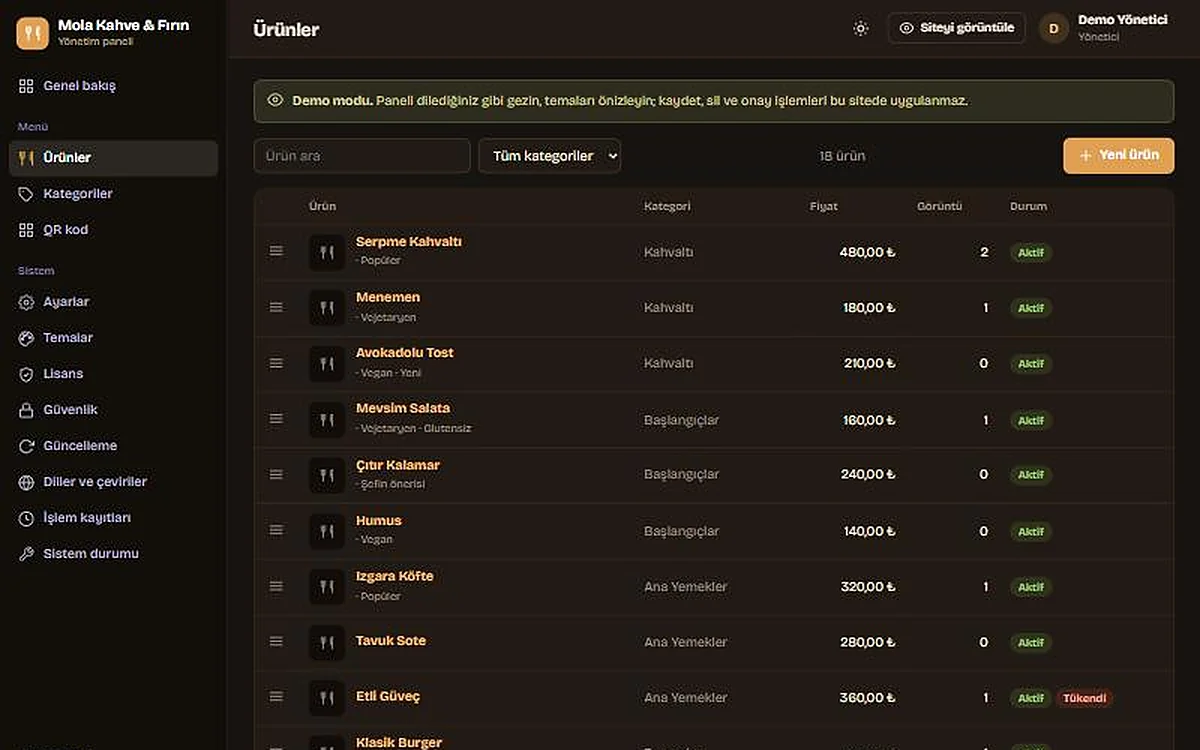The image size is (1200, 750).
Task: Click the Aktif badge in Menemen row
Action: coord(1031,308)
